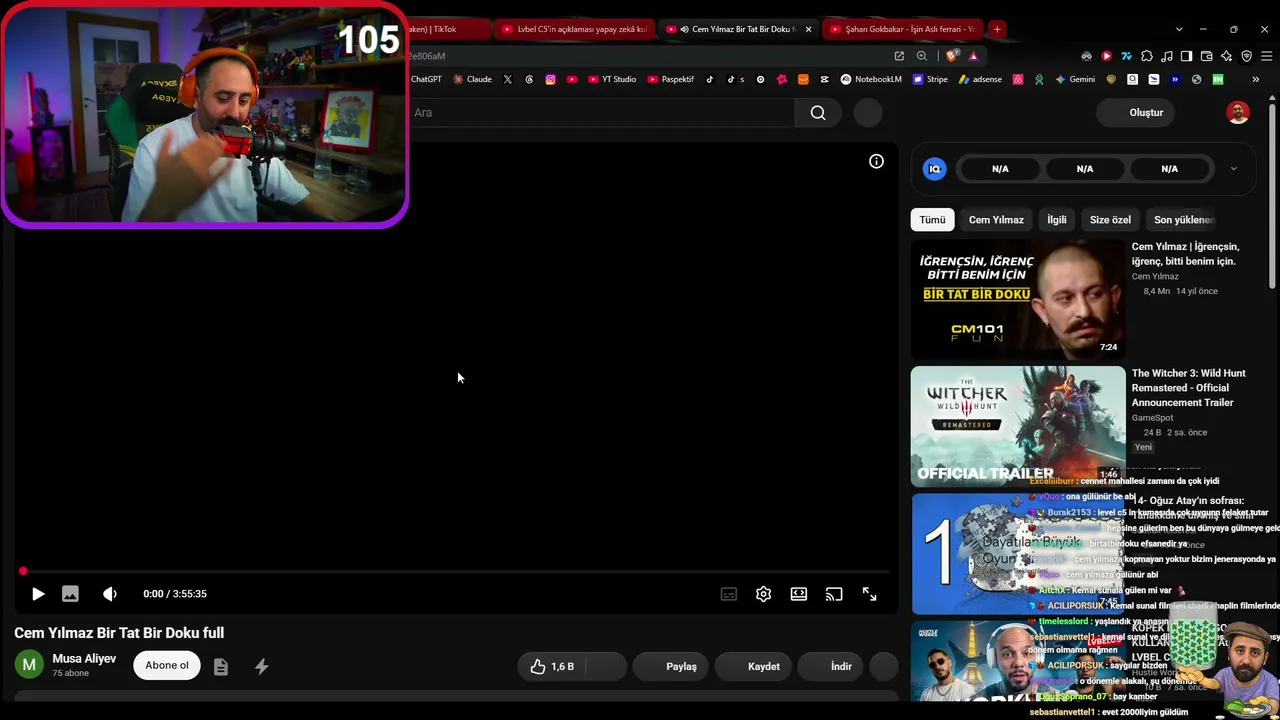Open Cem Yılmaz | İğrençsin video title
This screenshot has height=720, width=1280.
(x=1185, y=254)
